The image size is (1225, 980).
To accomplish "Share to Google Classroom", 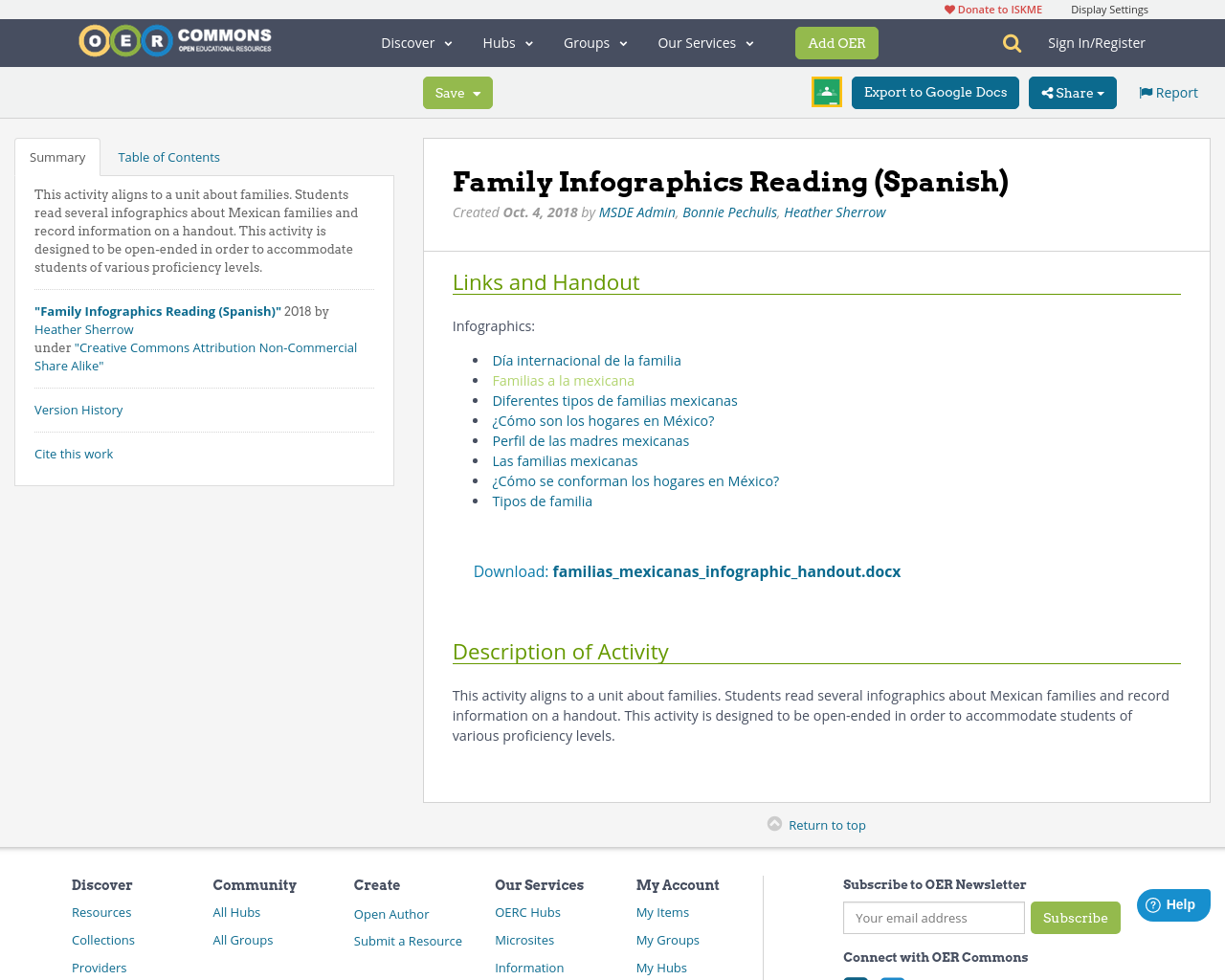I will pyautogui.click(x=826, y=91).
